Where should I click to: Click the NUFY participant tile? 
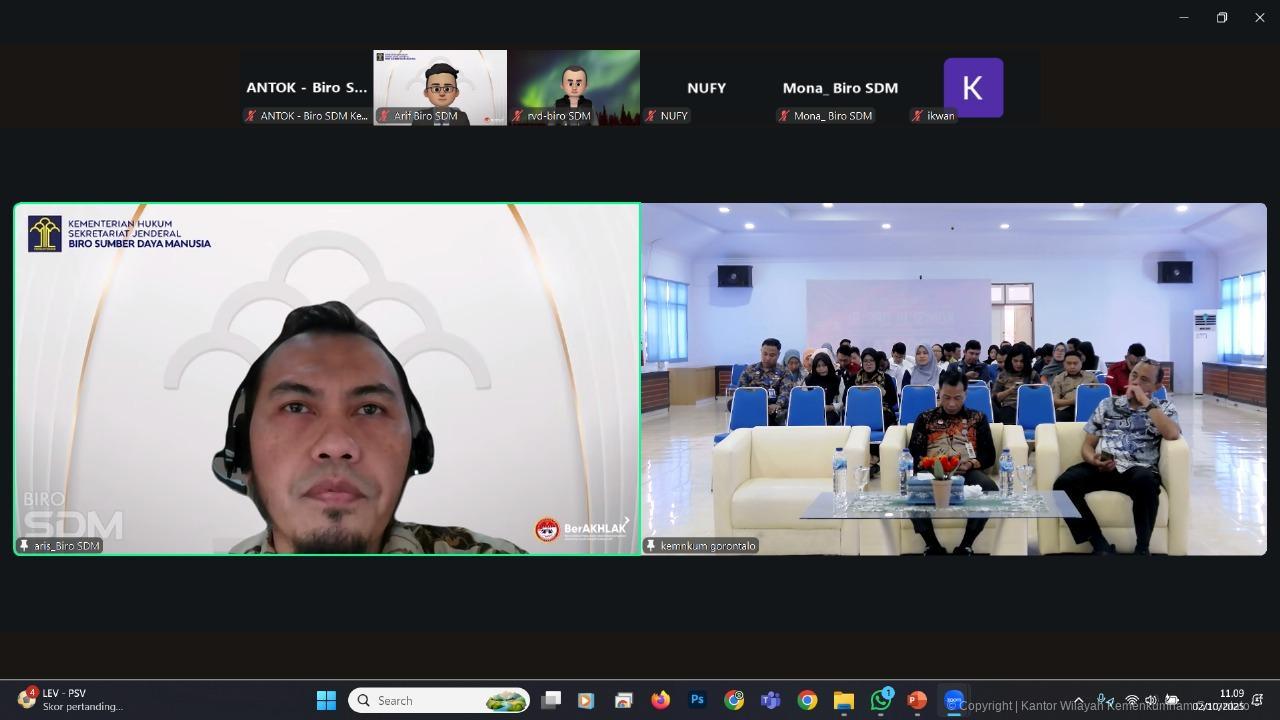[x=706, y=88]
